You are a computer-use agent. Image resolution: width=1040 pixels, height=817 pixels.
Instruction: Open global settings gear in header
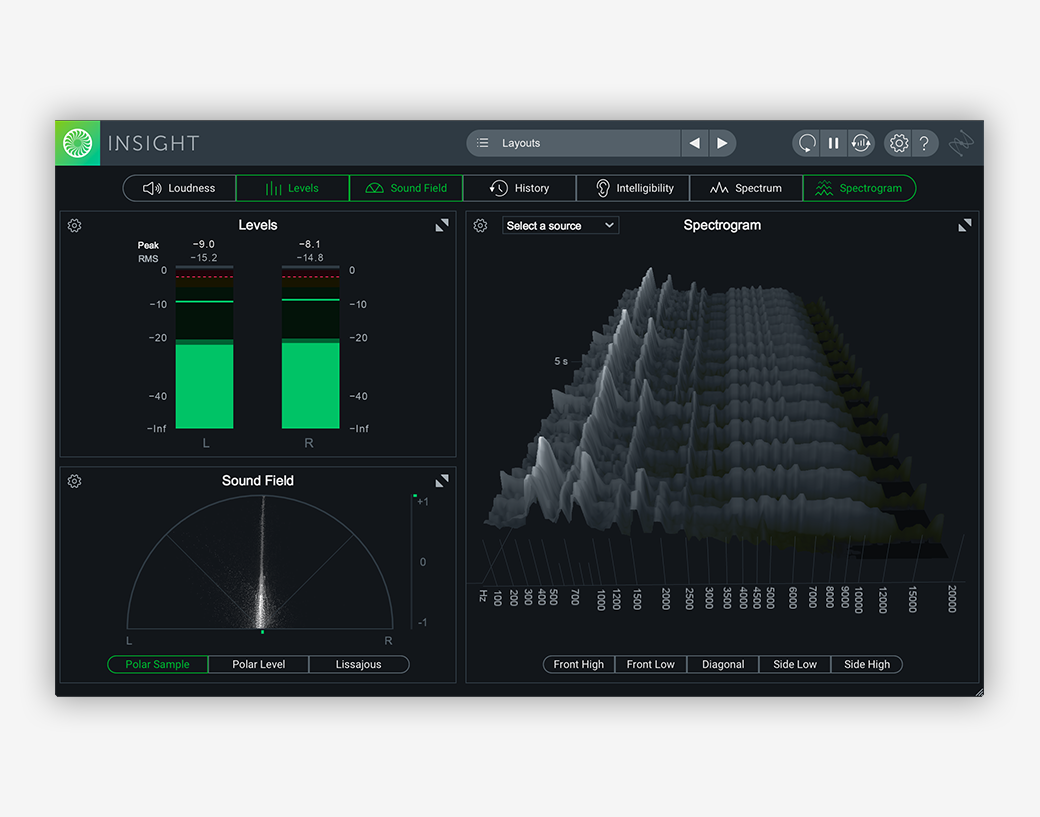[x=899, y=143]
